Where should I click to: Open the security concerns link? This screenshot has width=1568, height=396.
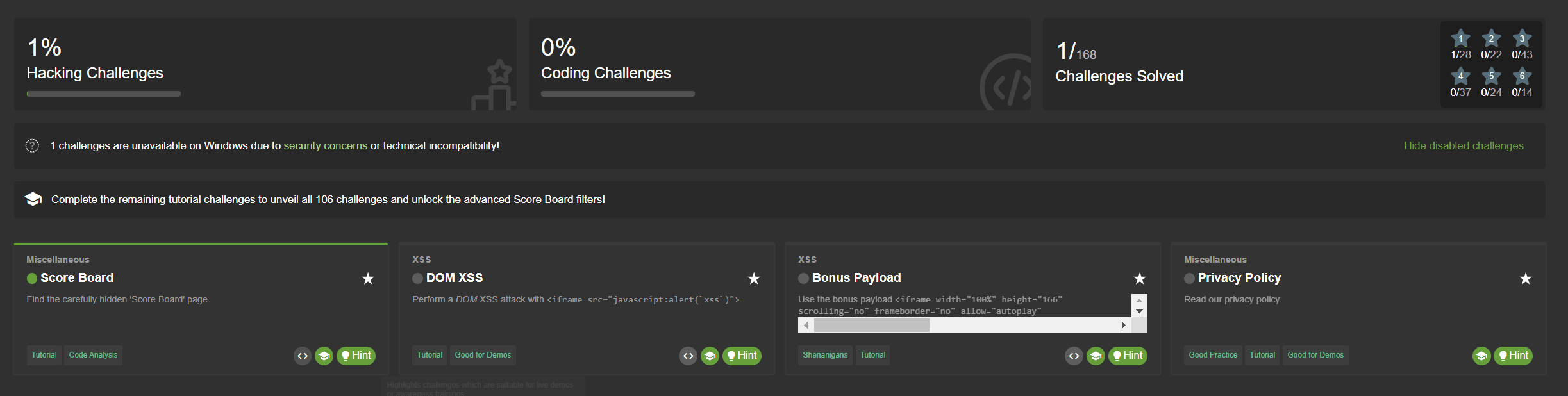(x=326, y=145)
